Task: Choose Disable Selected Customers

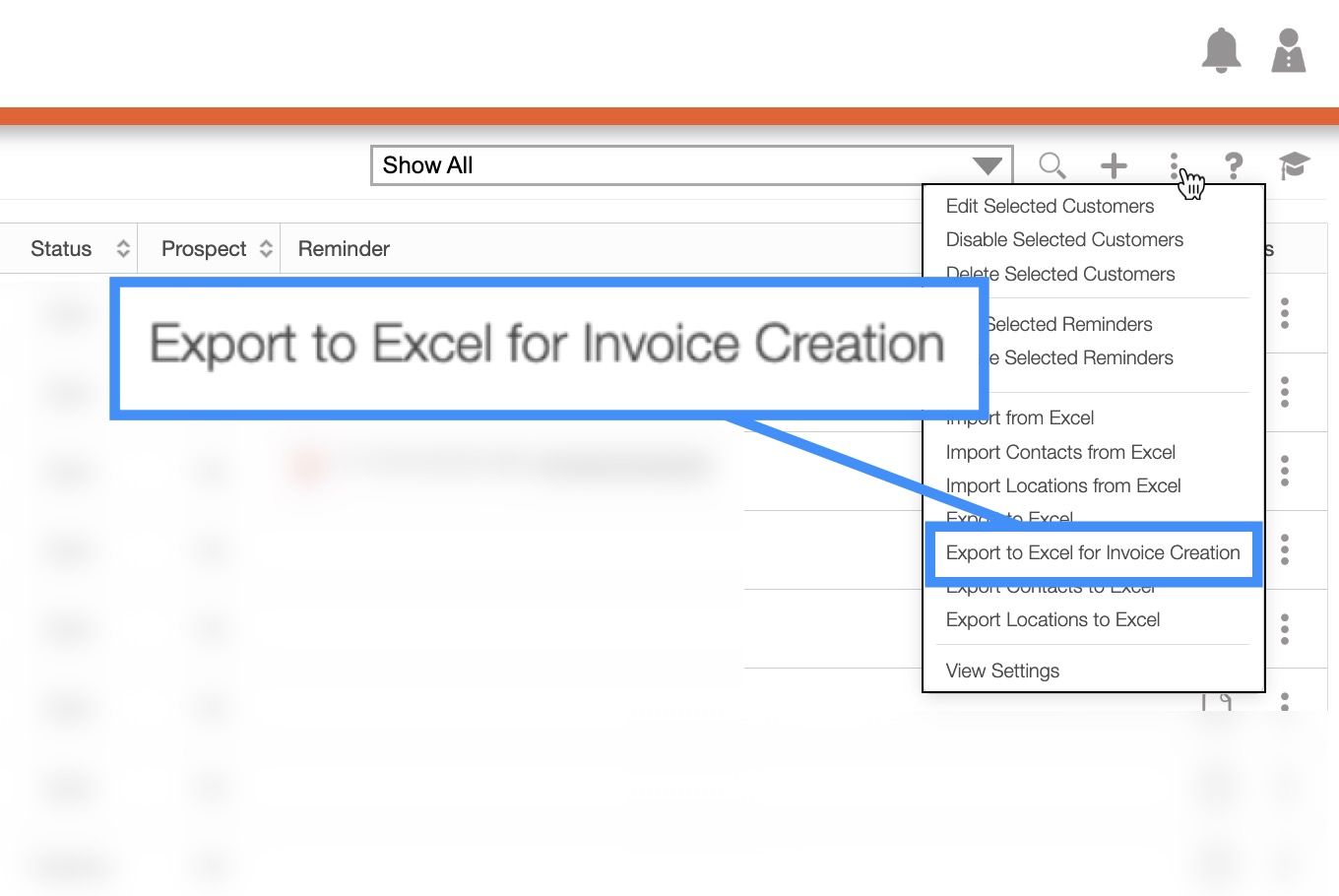Action: (1064, 239)
